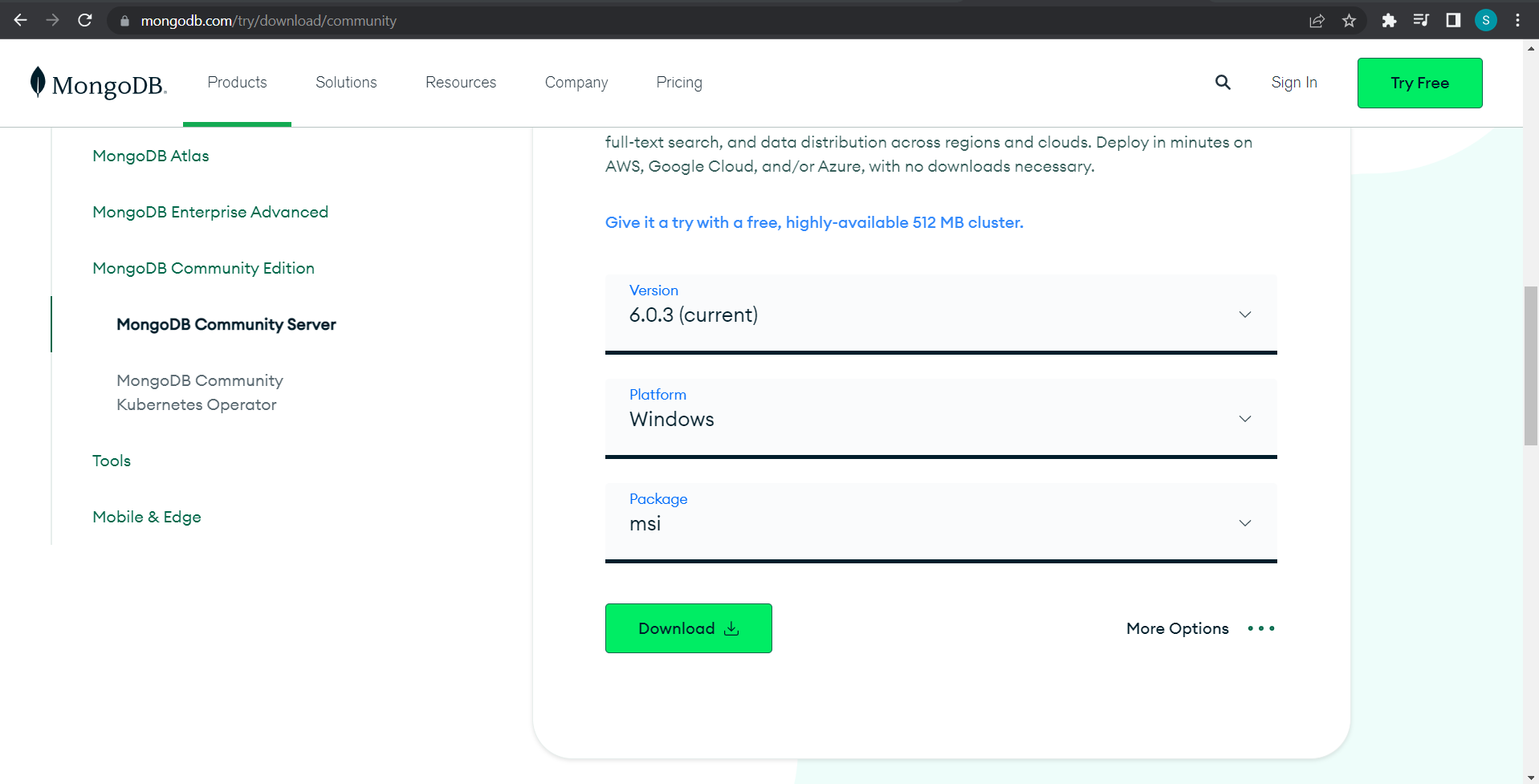Click the browser back arrow
This screenshot has width=1539, height=784.
(21, 20)
